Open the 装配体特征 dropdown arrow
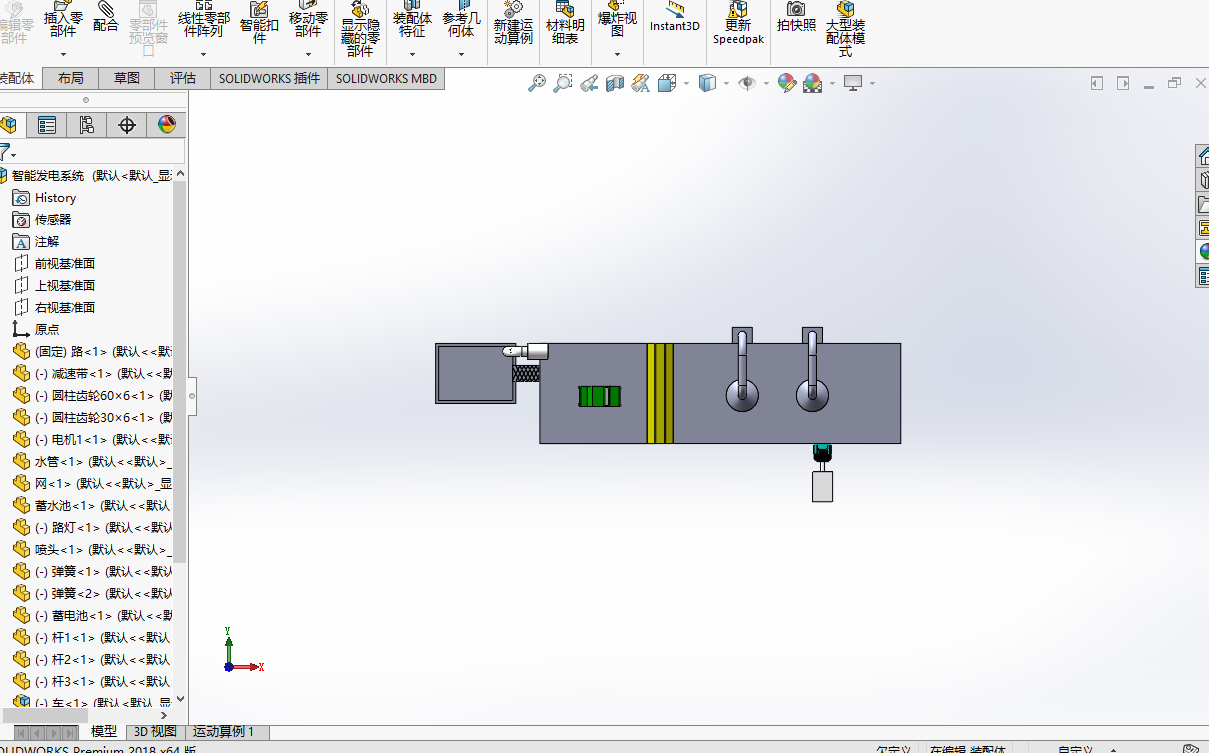Viewport: 1209px width, 753px height. click(x=412, y=54)
